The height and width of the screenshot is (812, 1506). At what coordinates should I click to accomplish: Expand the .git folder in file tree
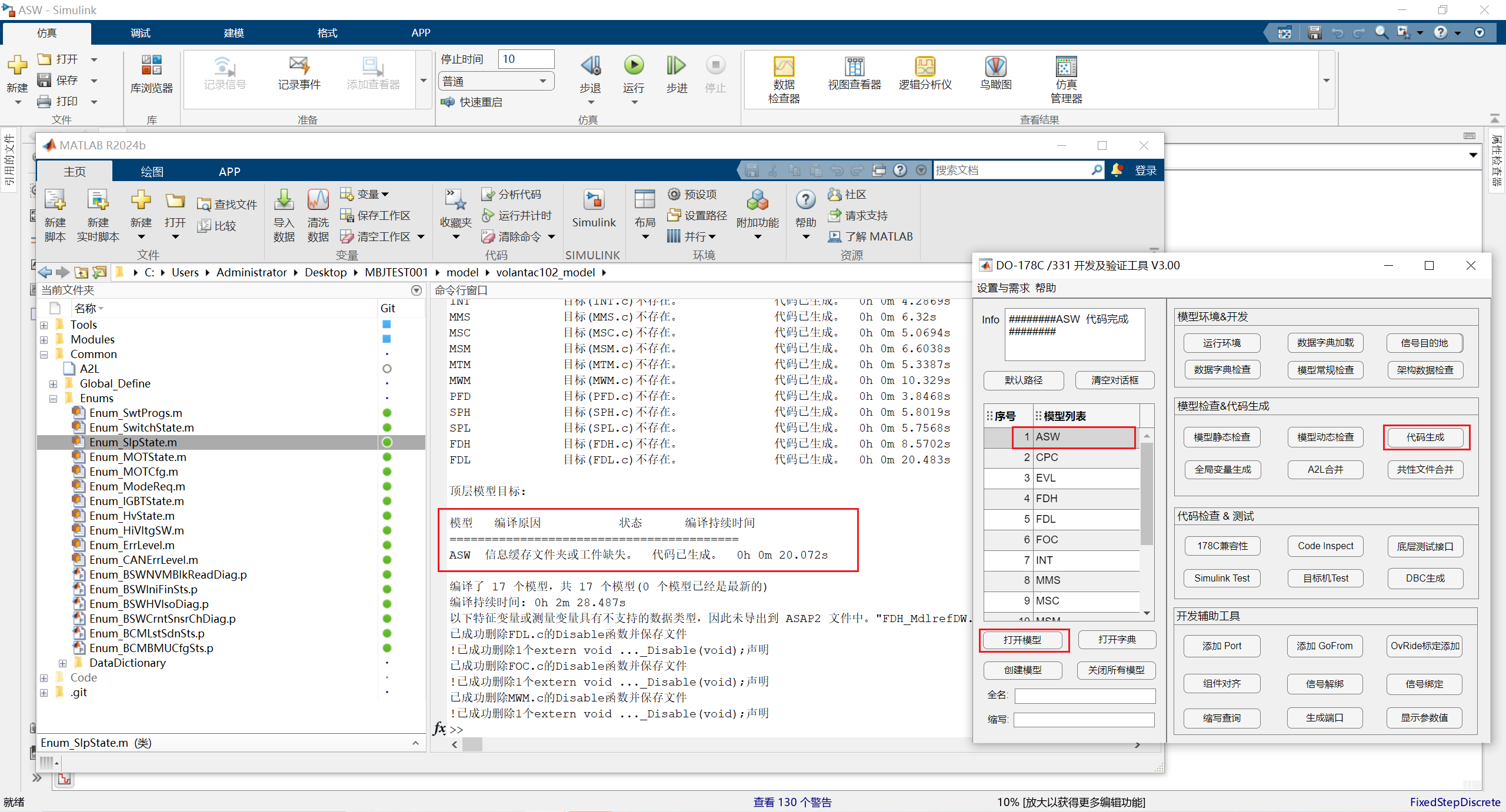click(x=44, y=693)
